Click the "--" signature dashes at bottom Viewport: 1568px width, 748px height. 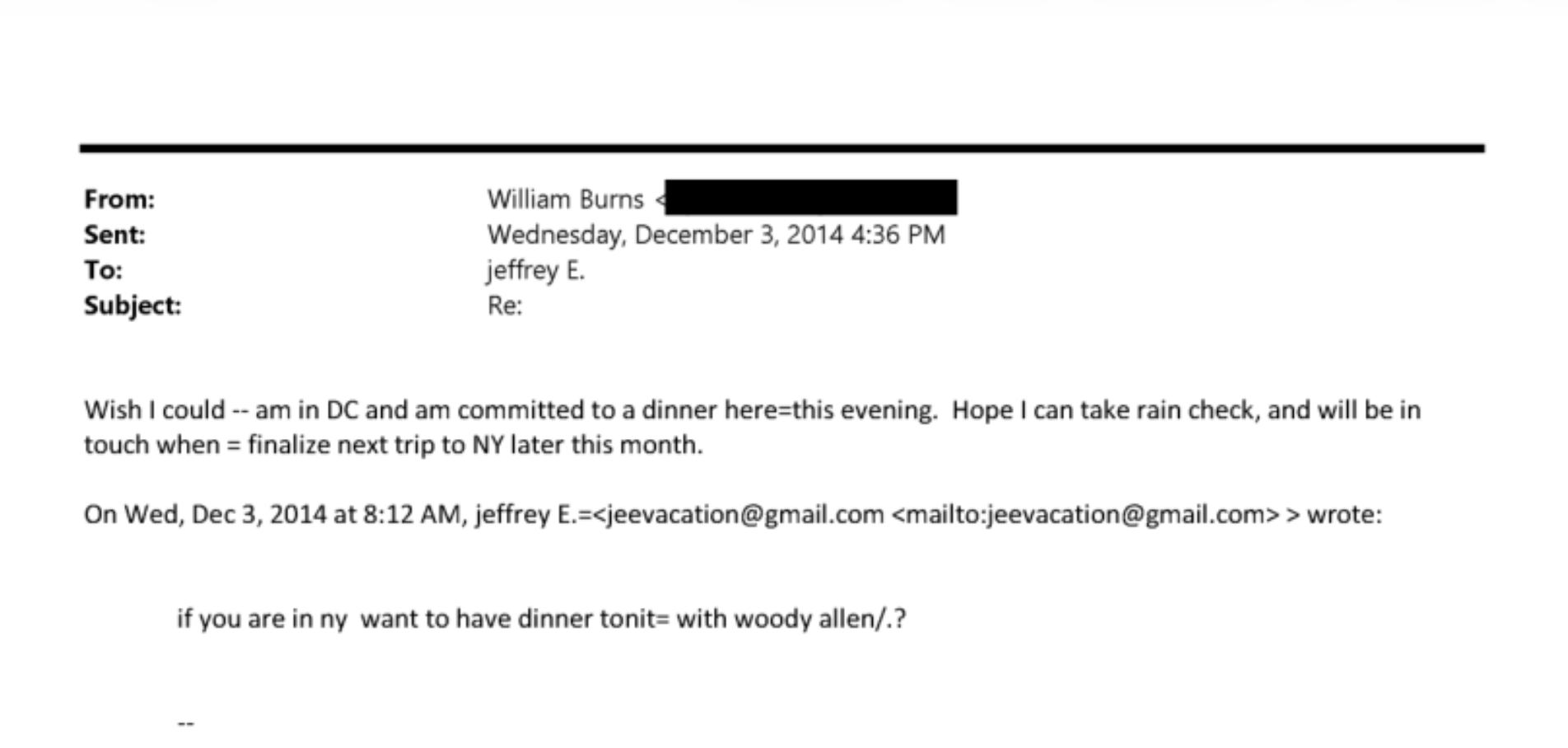click(185, 723)
